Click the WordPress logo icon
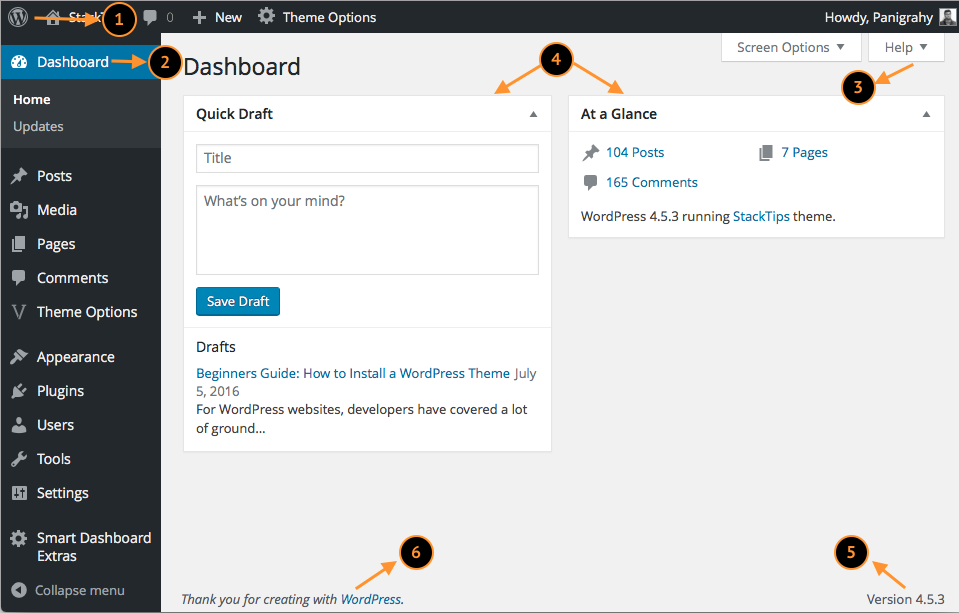Image resolution: width=959 pixels, height=613 pixels. 18,17
